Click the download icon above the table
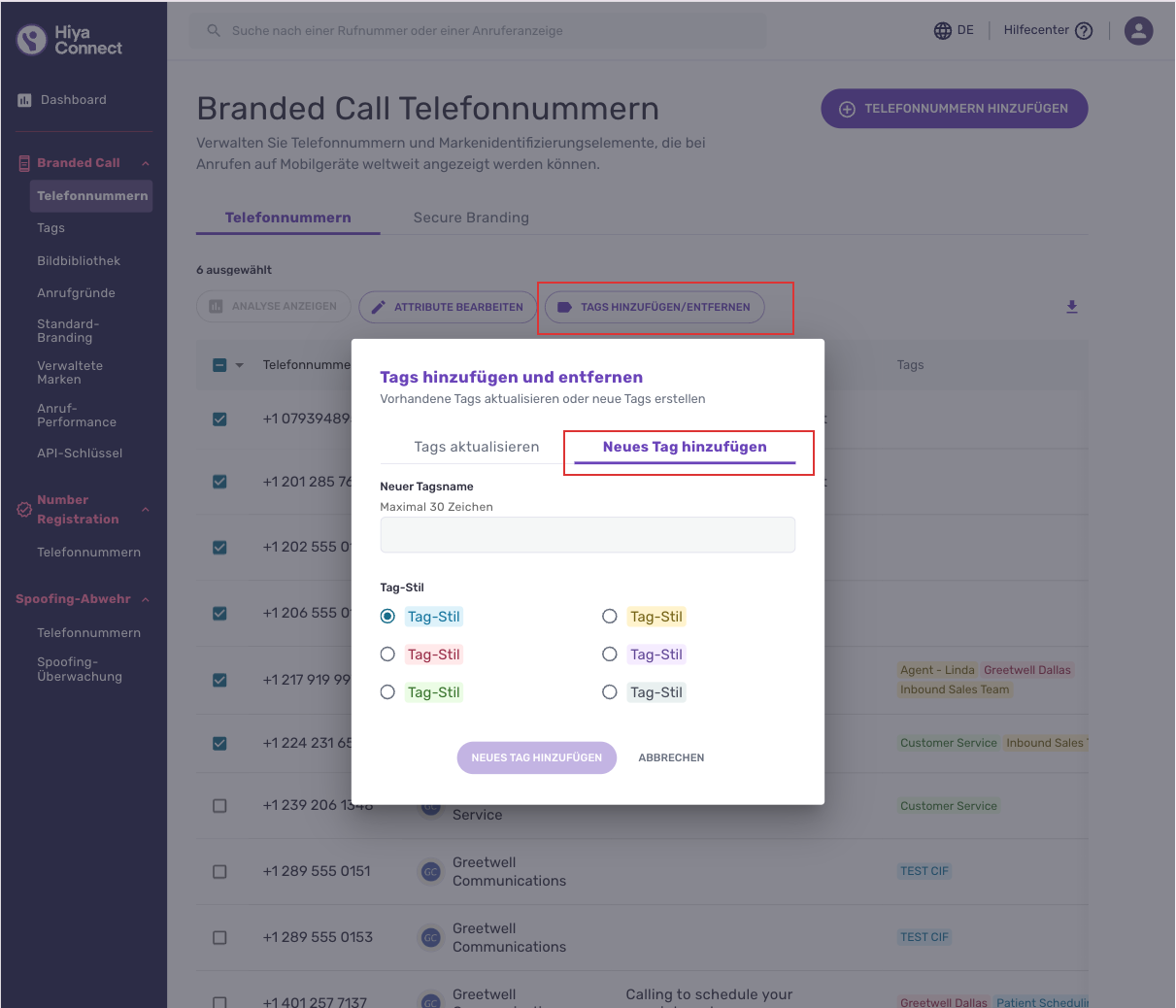Image resolution: width=1176 pixels, height=1008 pixels. pyautogui.click(x=1072, y=307)
